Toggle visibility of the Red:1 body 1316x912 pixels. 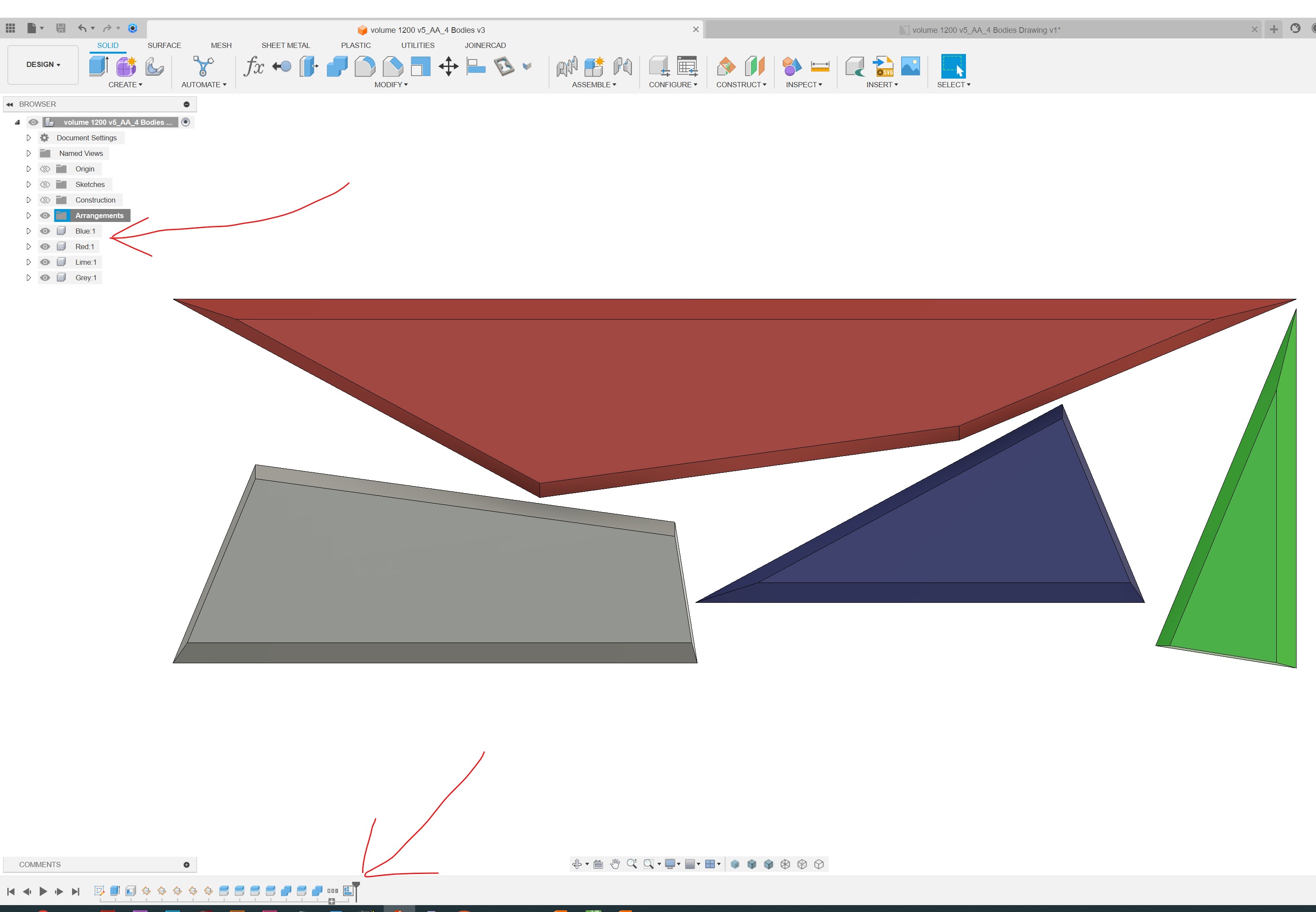[44, 246]
